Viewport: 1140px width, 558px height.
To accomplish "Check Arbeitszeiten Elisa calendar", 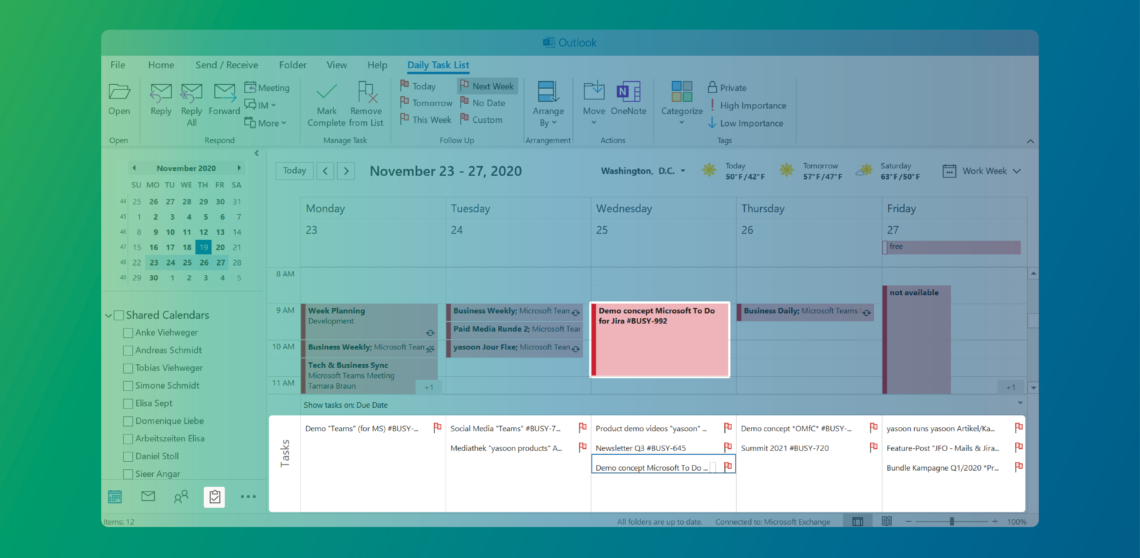I will coord(128,439).
